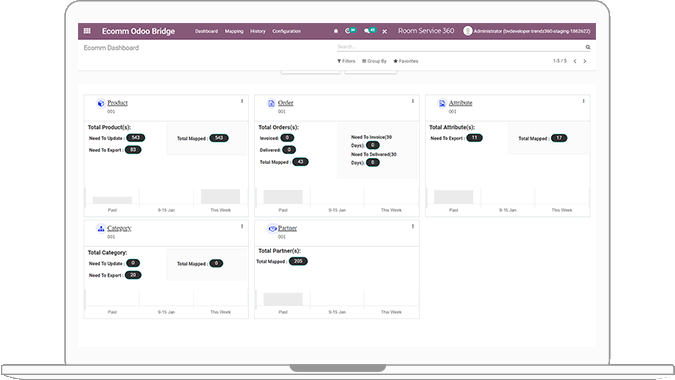Image resolution: width=675 pixels, height=380 pixels.
Task: Open the Attribute link
Action: [460, 103]
